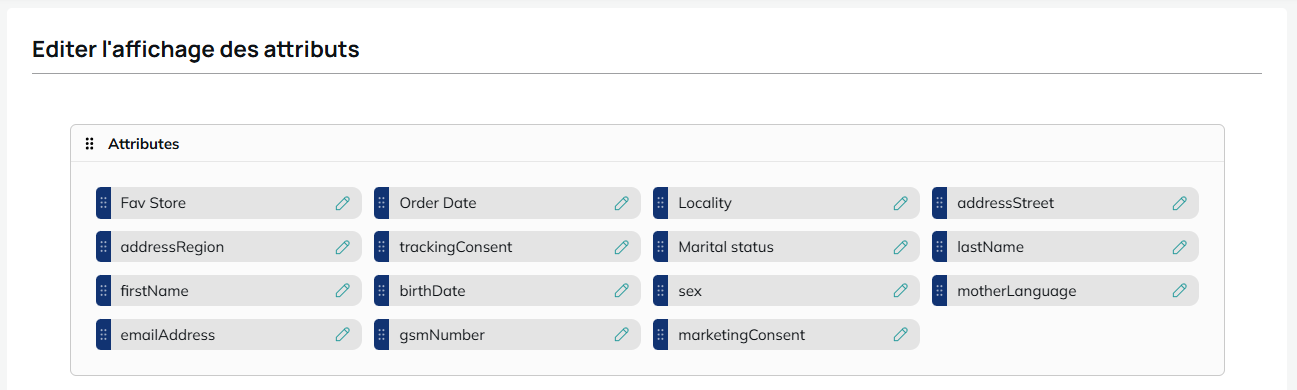
Task: Click the Attributes section title
Action: [x=144, y=144]
